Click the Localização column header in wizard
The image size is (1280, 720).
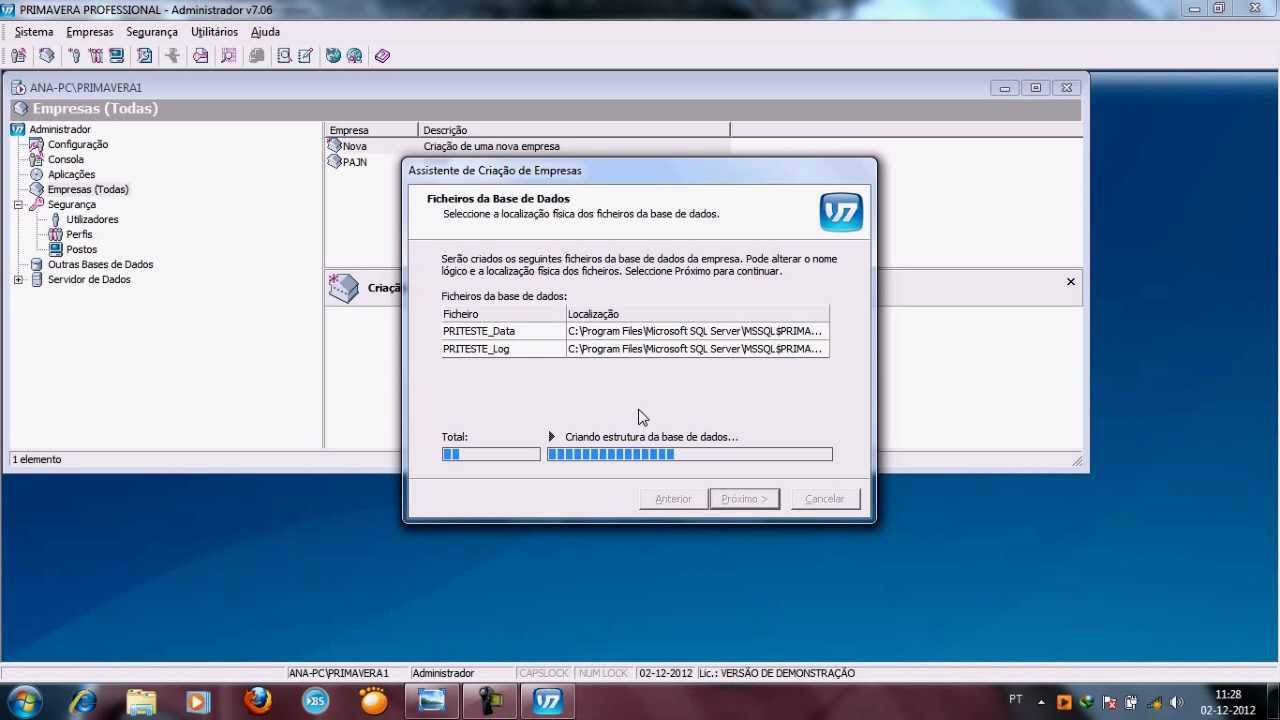pos(697,314)
